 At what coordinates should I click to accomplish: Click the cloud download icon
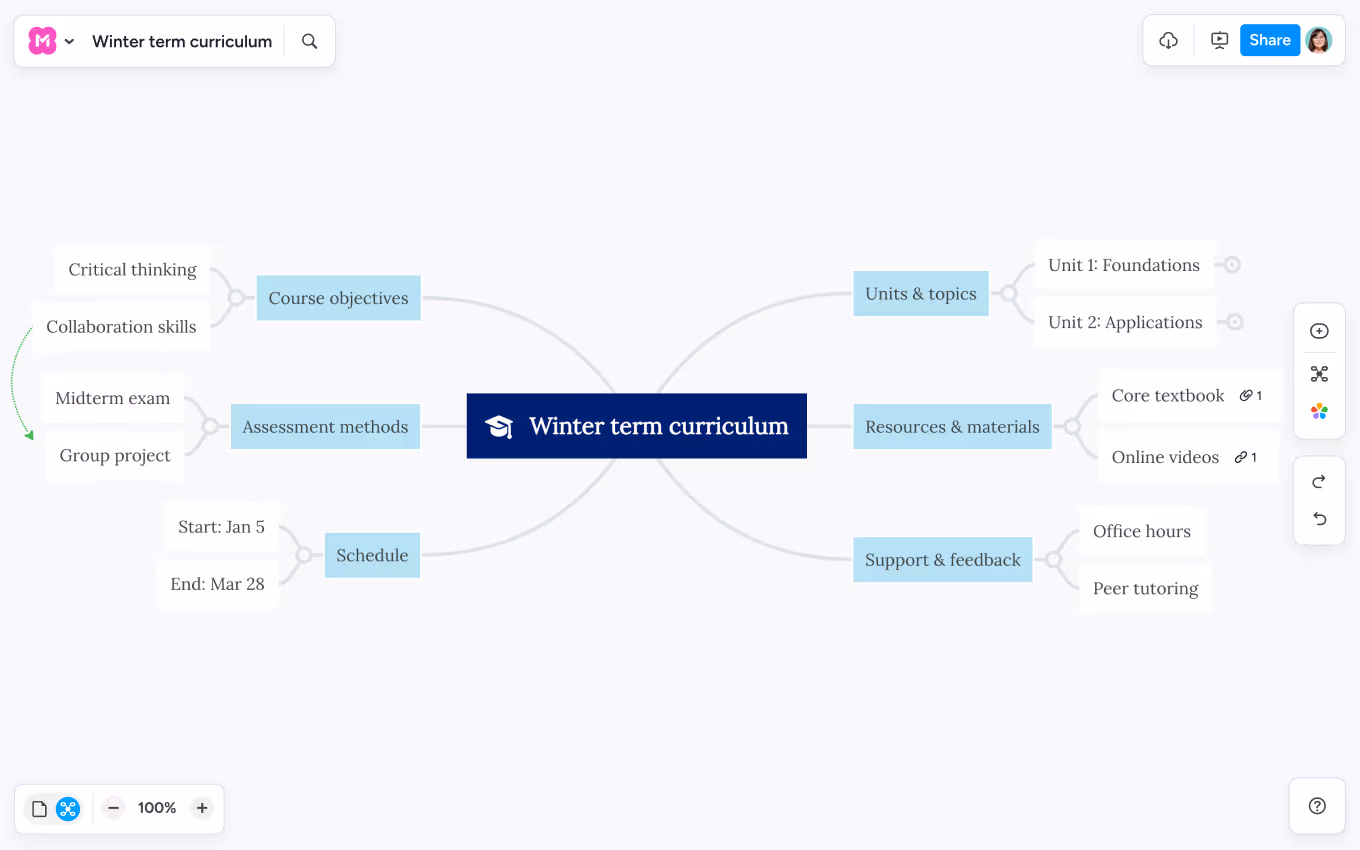(x=1168, y=41)
